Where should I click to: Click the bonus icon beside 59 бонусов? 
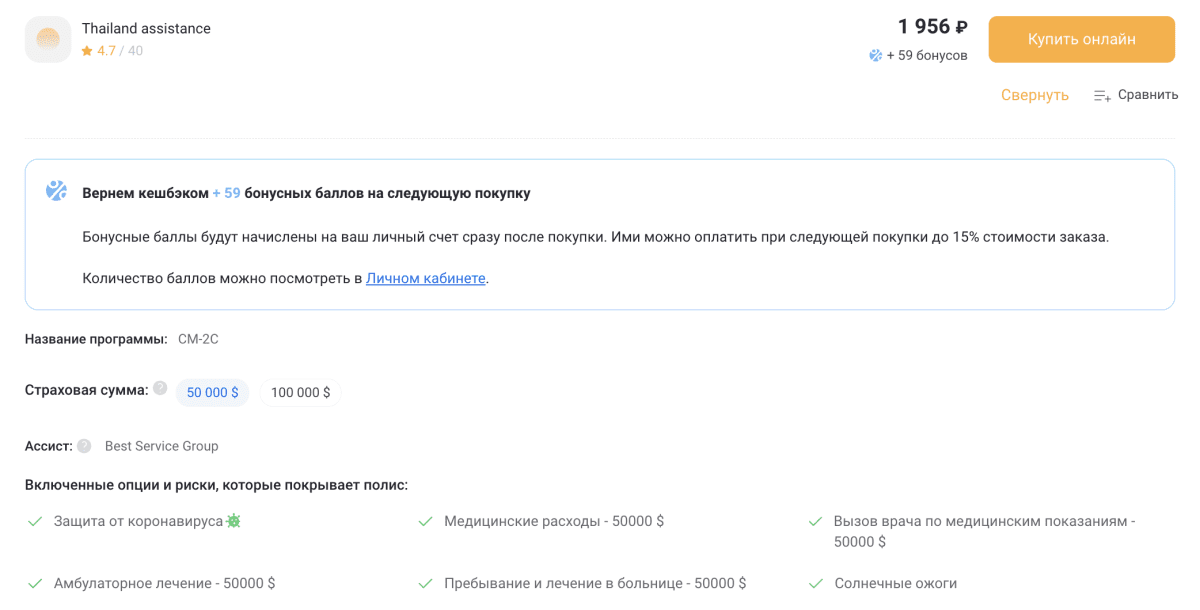(876, 56)
